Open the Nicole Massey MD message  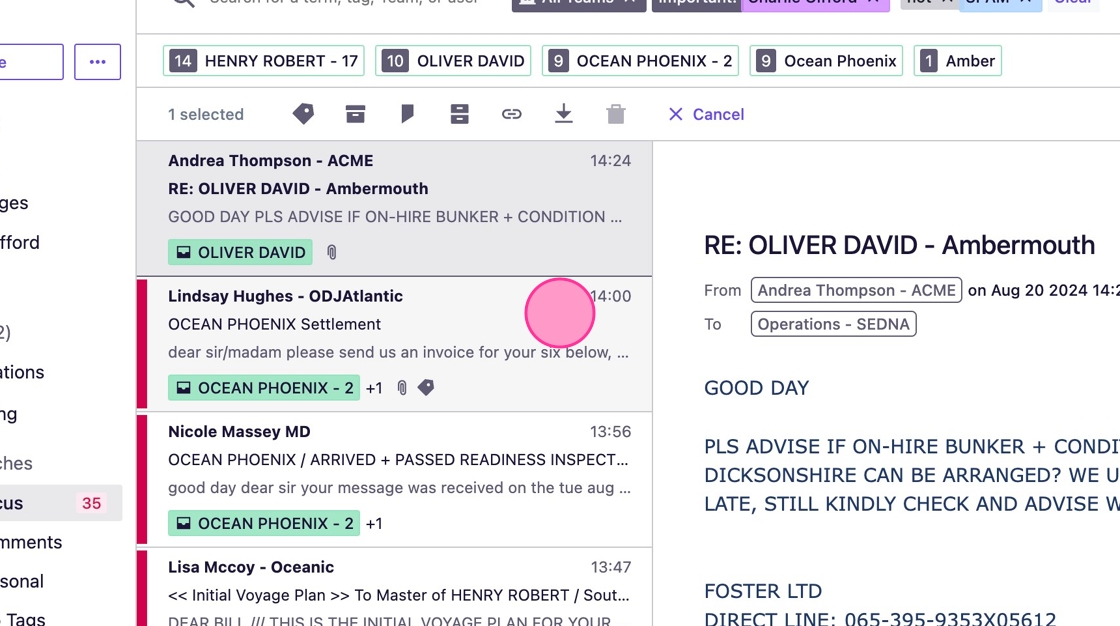click(394, 479)
